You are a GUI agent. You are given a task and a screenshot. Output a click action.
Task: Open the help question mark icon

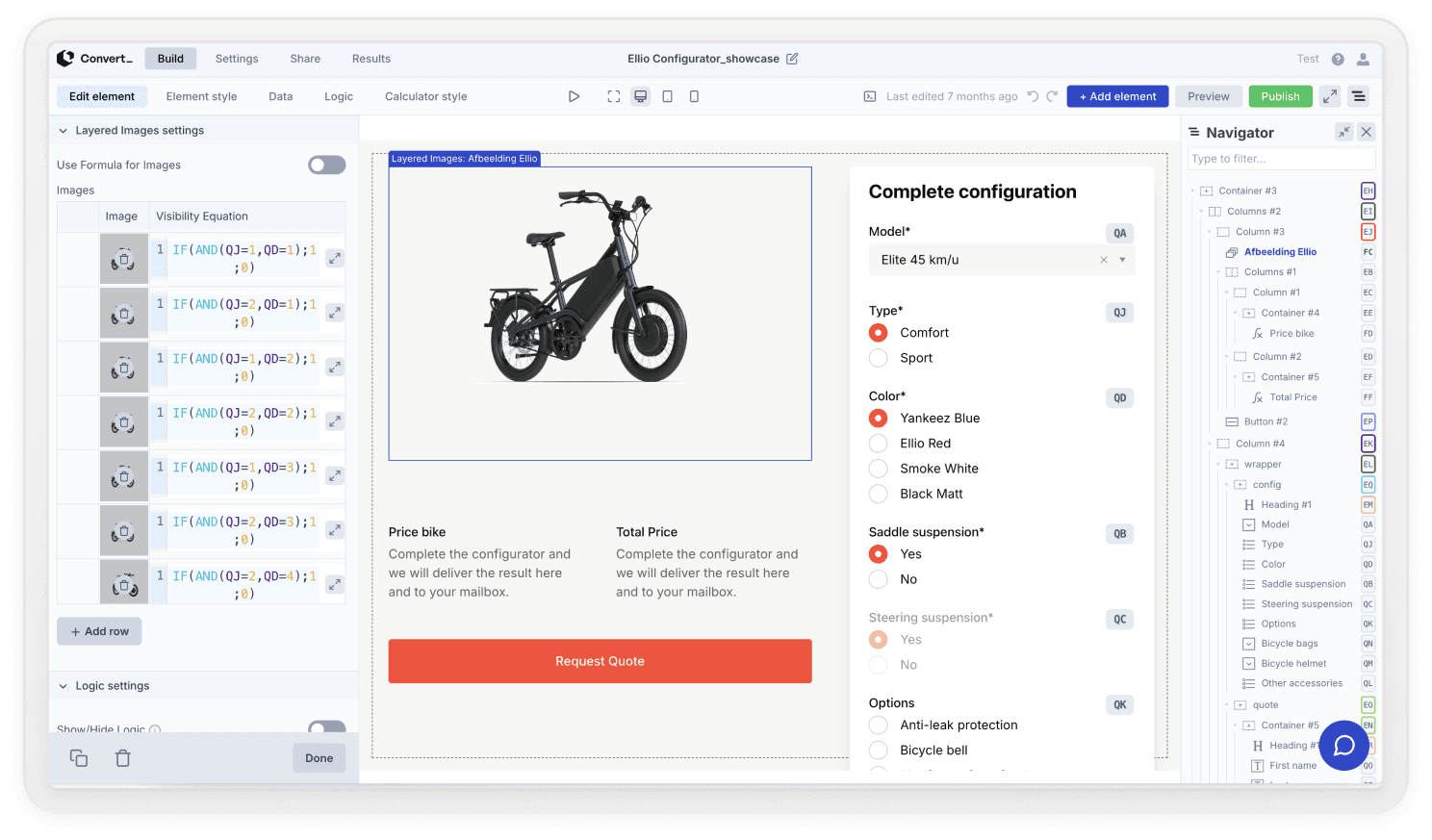coord(1338,59)
